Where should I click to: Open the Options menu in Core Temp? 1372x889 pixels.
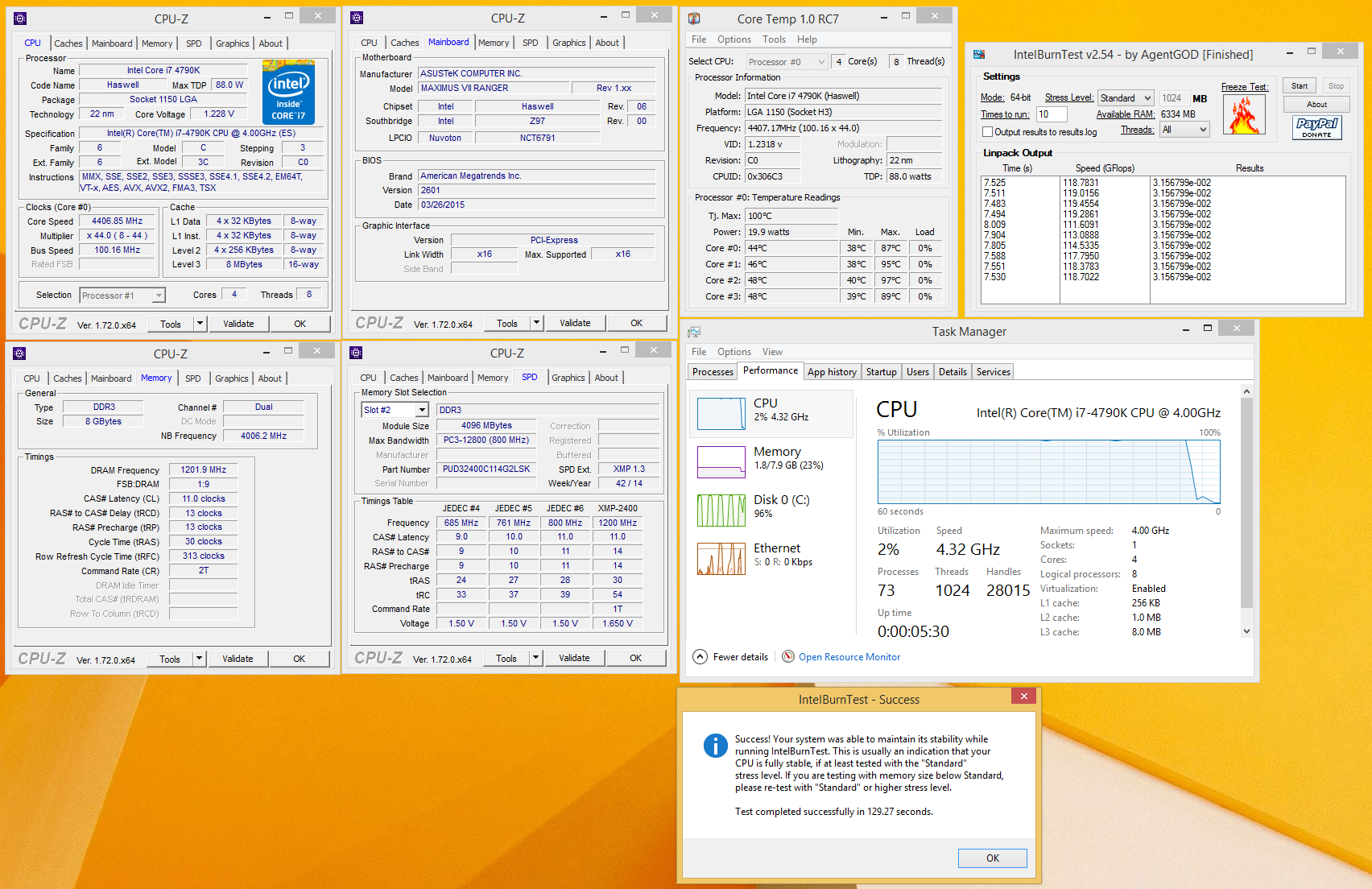click(734, 39)
